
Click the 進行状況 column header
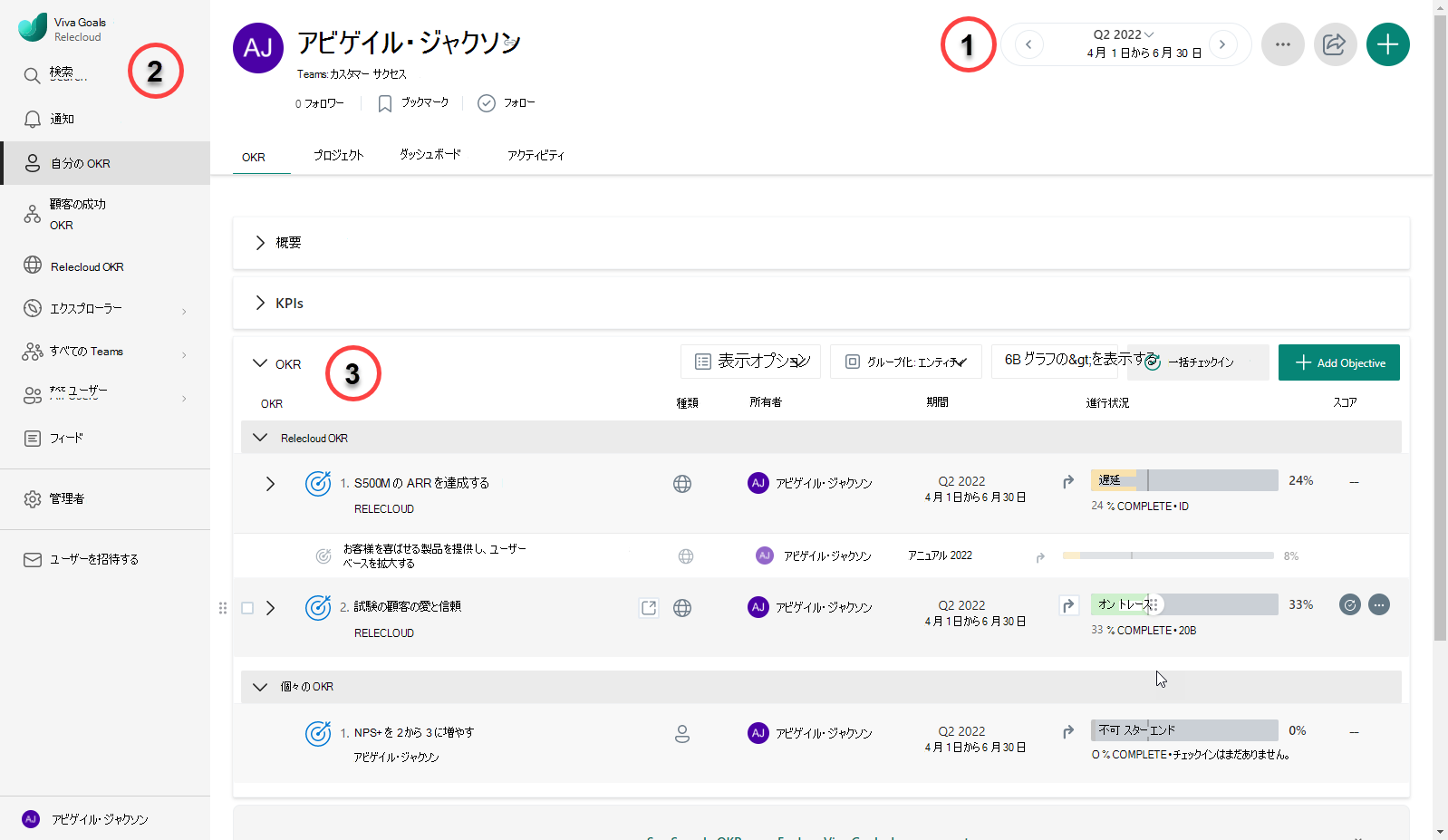click(x=1107, y=402)
